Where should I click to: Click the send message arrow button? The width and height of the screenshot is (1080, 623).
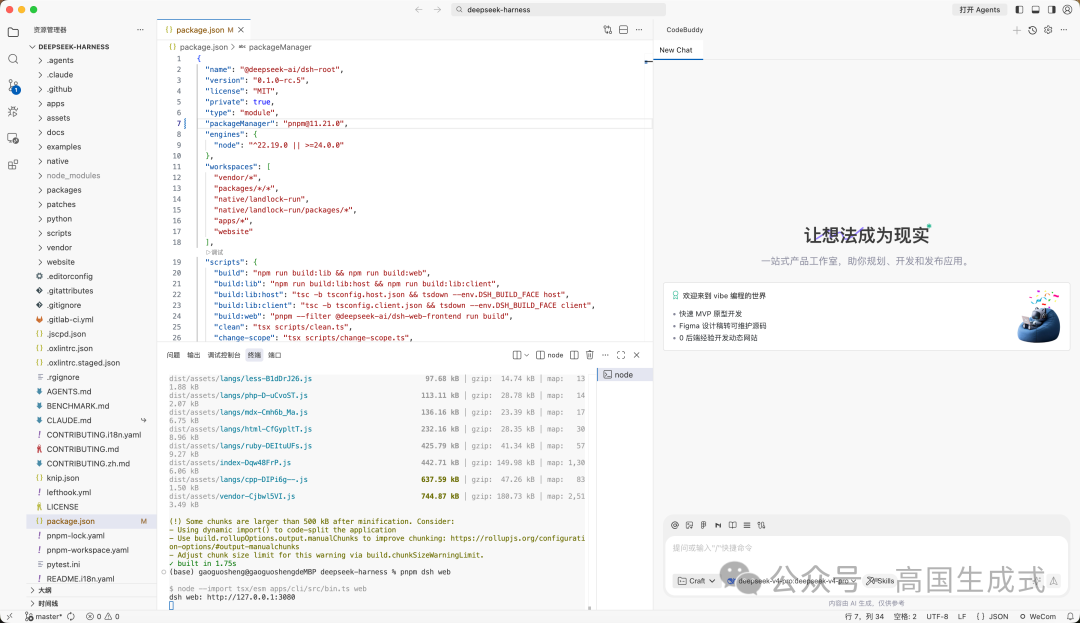click(1053, 581)
